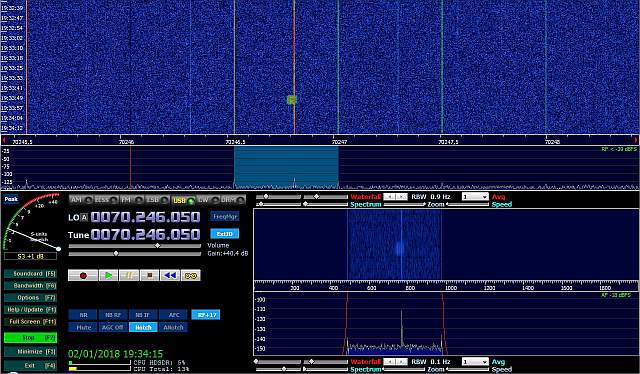Select AM demodulation mode

click(80, 200)
